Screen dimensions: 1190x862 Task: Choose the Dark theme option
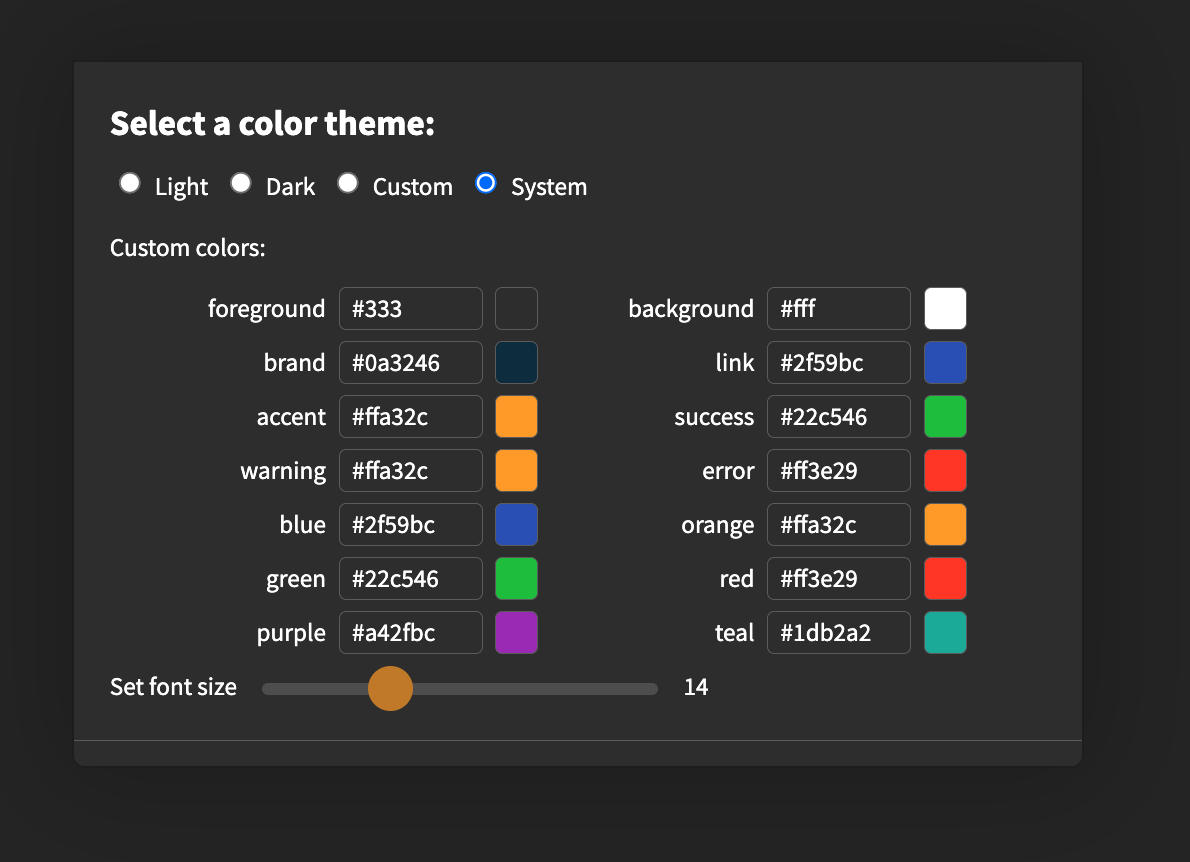(241, 184)
